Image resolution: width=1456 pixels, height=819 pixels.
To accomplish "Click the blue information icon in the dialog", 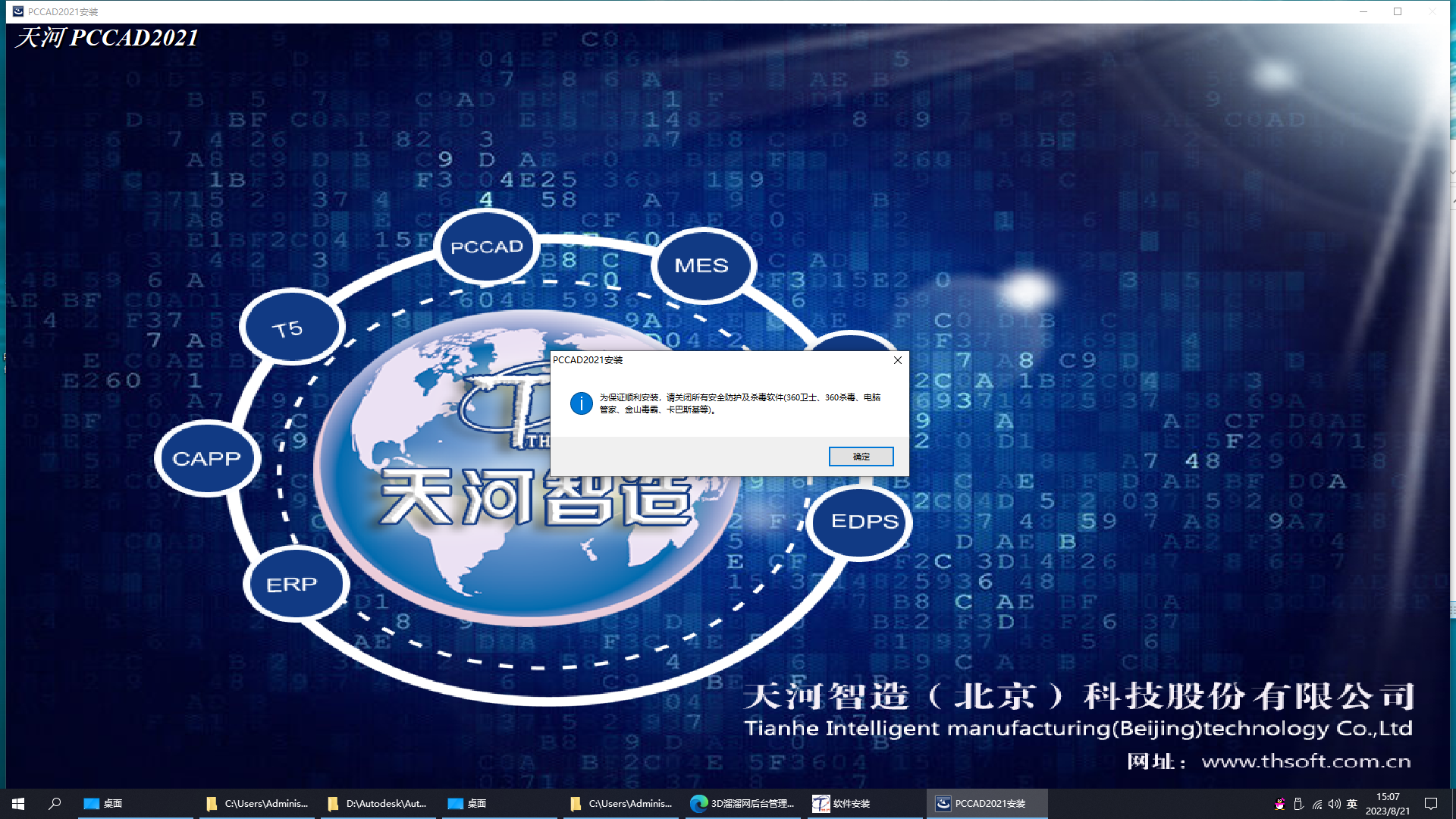I will [x=582, y=403].
